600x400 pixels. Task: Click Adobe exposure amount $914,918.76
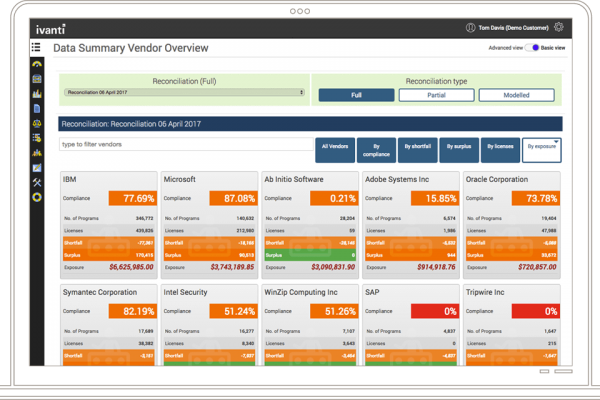(x=436, y=267)
